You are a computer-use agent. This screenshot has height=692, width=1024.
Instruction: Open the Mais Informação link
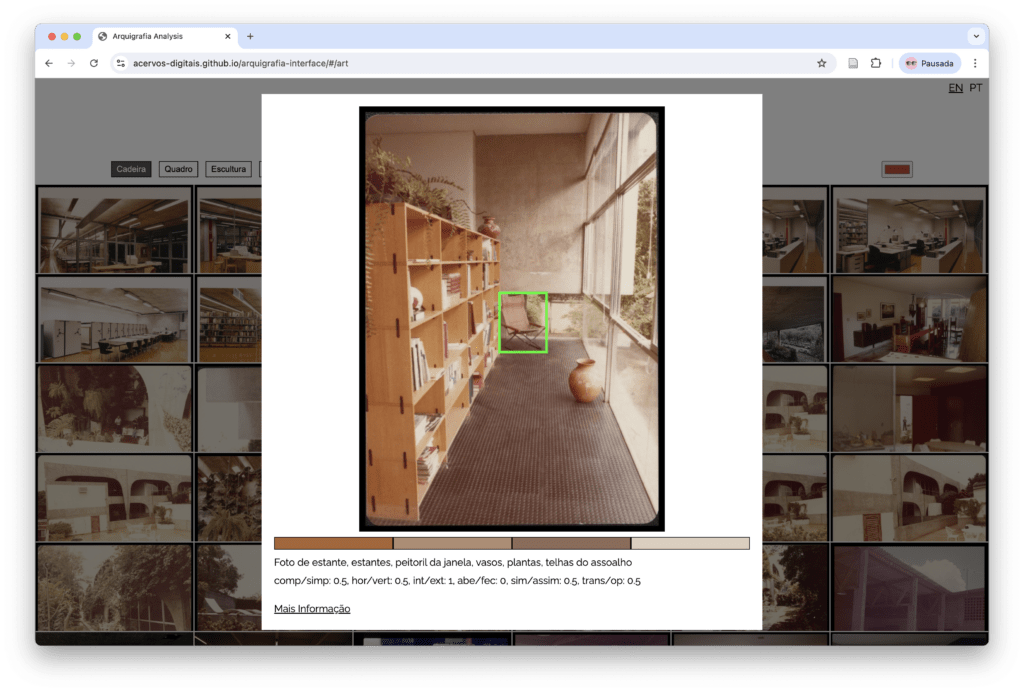coord(312,609)
